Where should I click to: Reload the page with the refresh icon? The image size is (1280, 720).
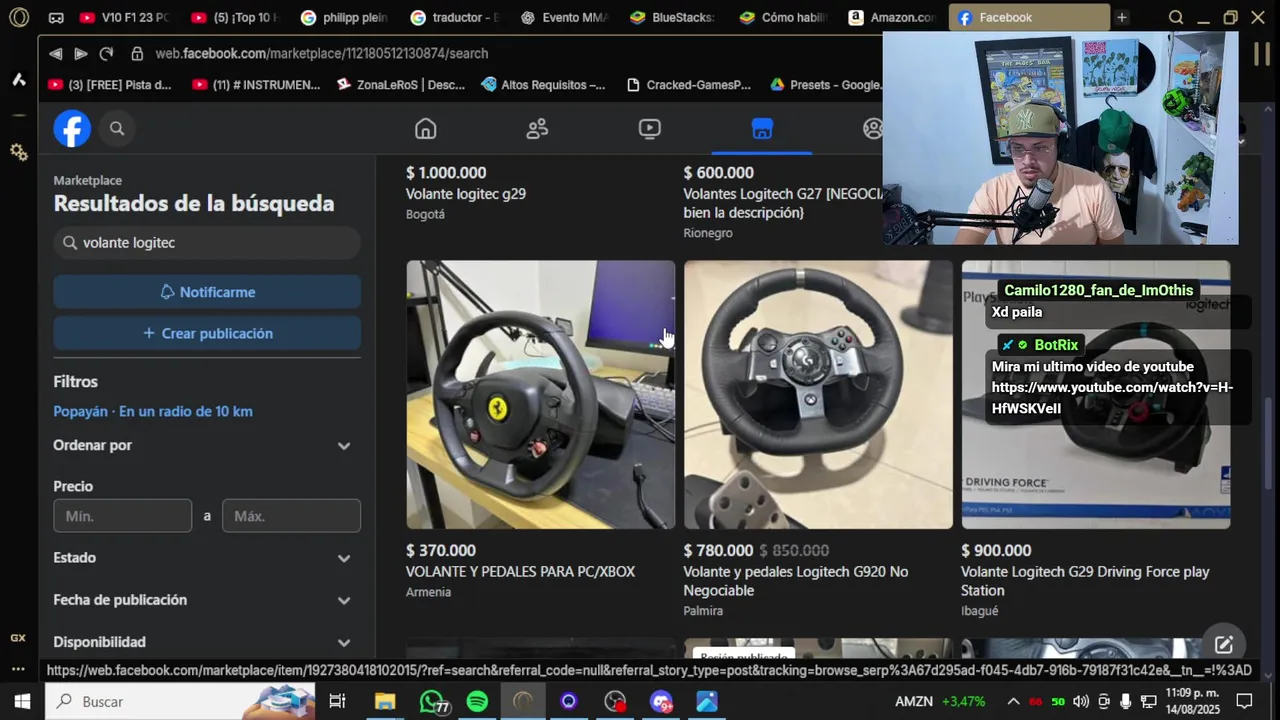pos(106,53)
